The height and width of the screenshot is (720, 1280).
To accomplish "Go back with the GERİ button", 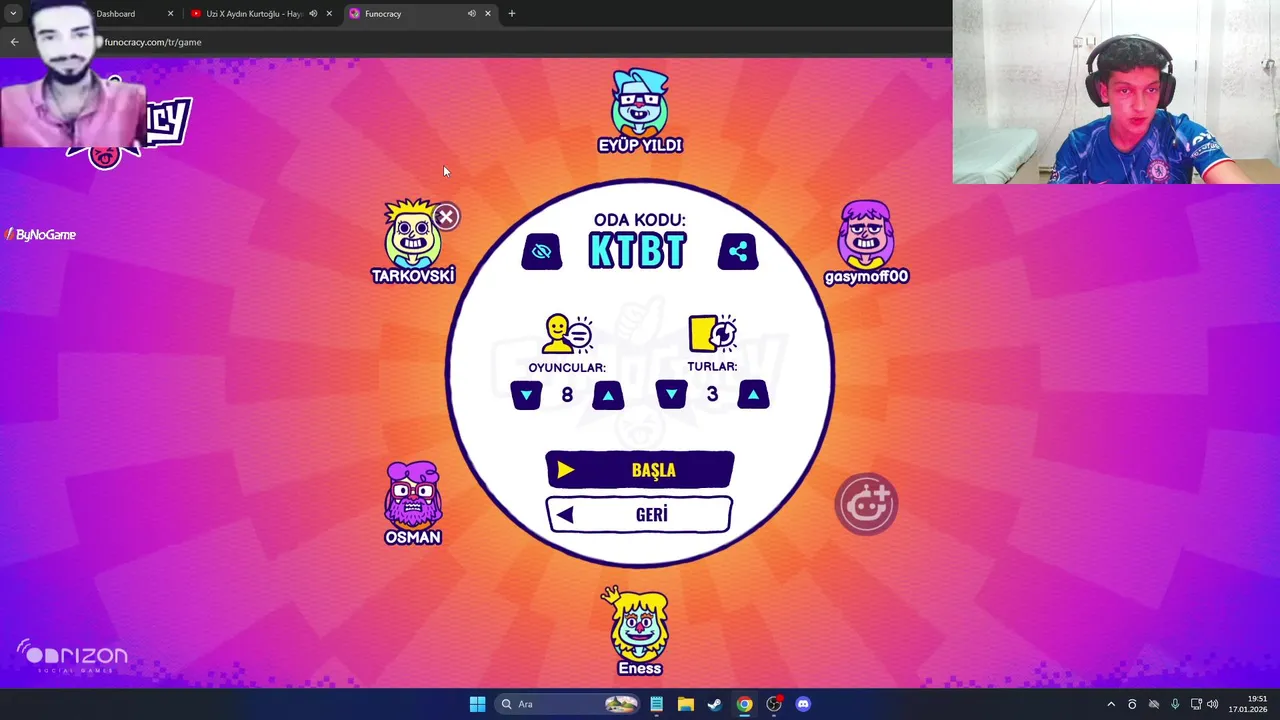I will [x=639, y=515].
